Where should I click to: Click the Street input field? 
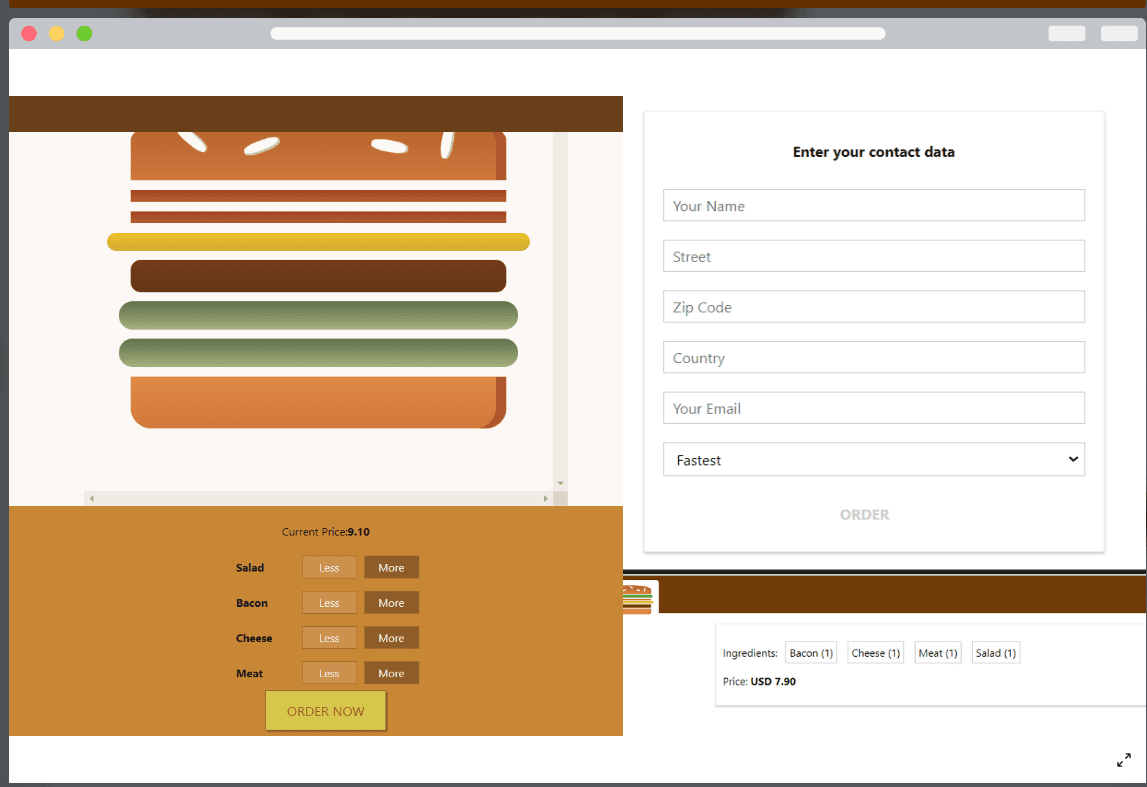[873, 256]
